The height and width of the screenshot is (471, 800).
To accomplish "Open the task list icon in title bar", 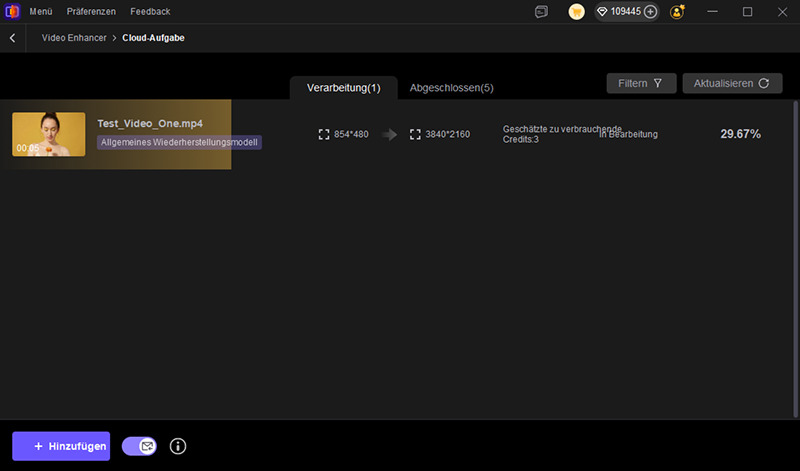I will [x=541, y=12].
